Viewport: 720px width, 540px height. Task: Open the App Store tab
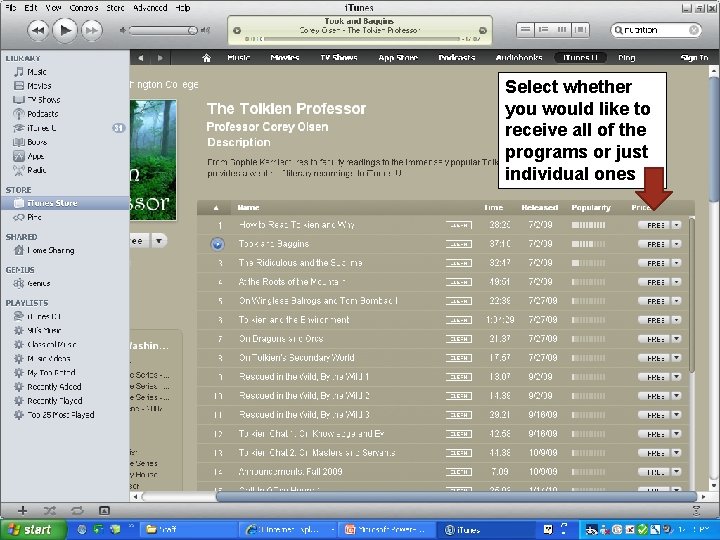(x=398, y=58)
